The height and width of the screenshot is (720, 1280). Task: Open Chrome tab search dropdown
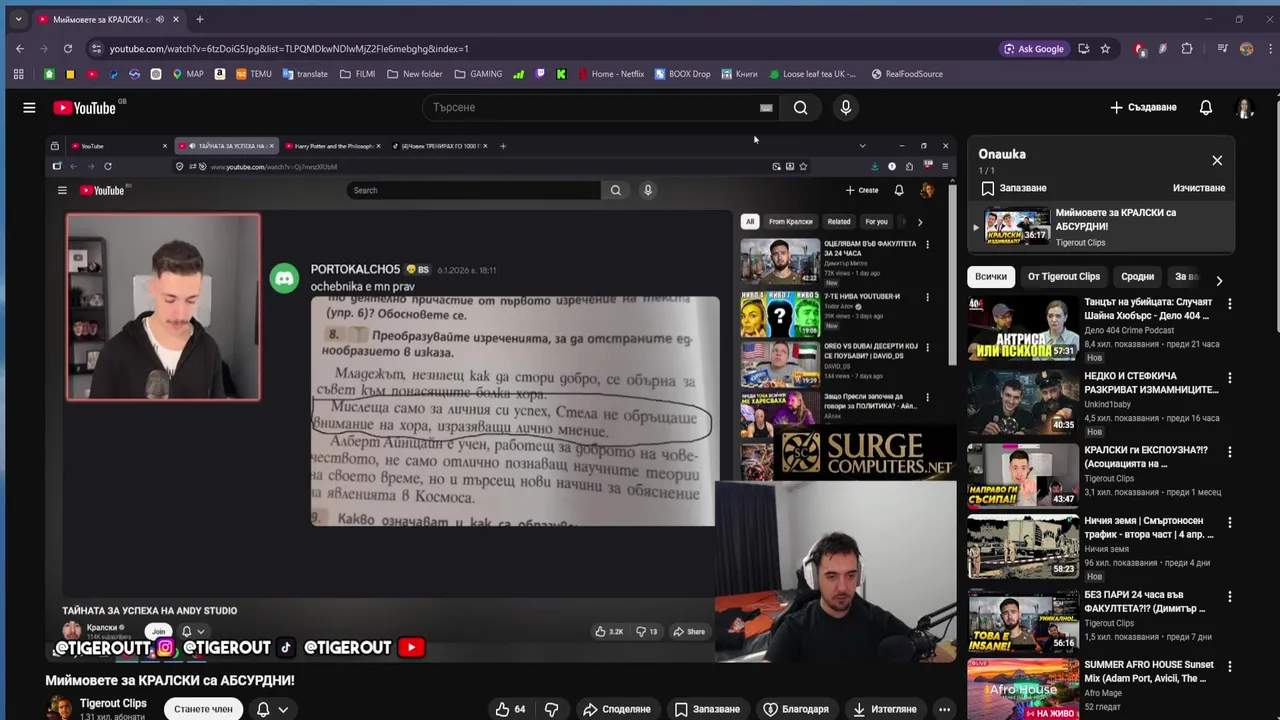18,19
